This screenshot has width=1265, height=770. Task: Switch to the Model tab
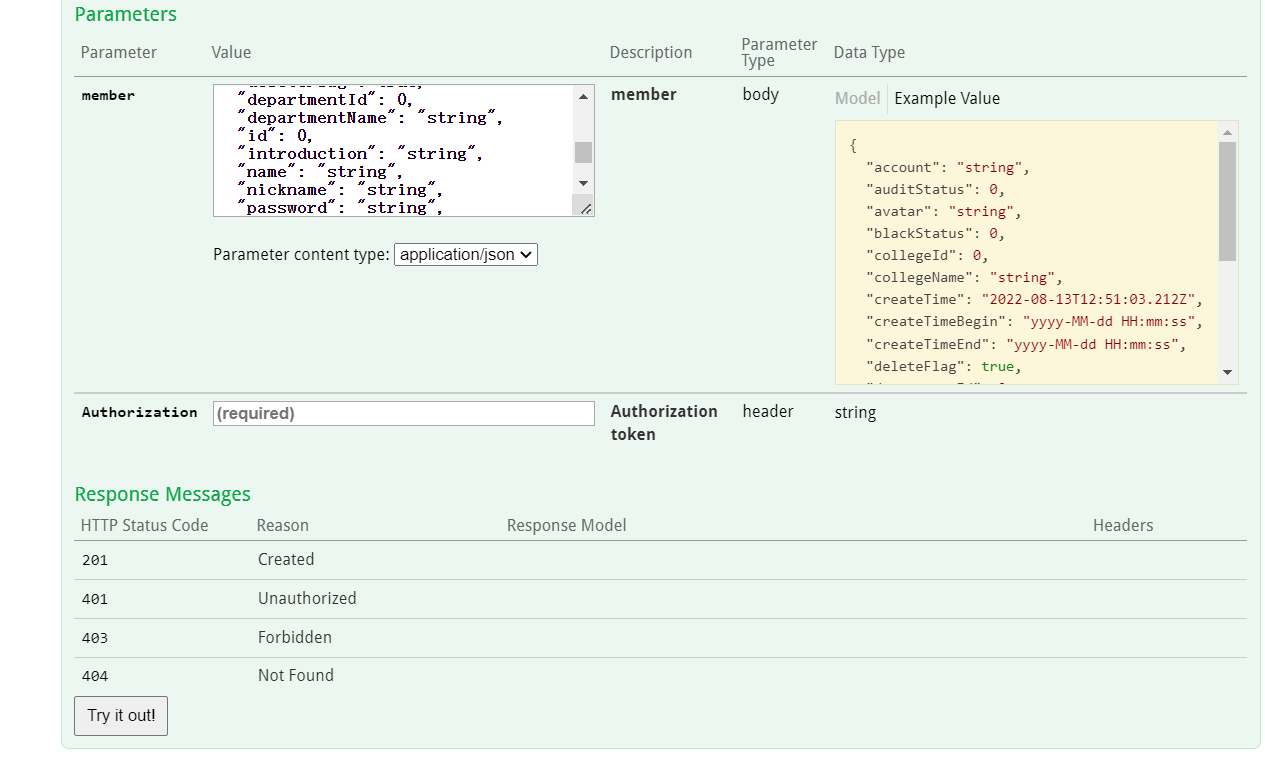(x=857, y=98)
